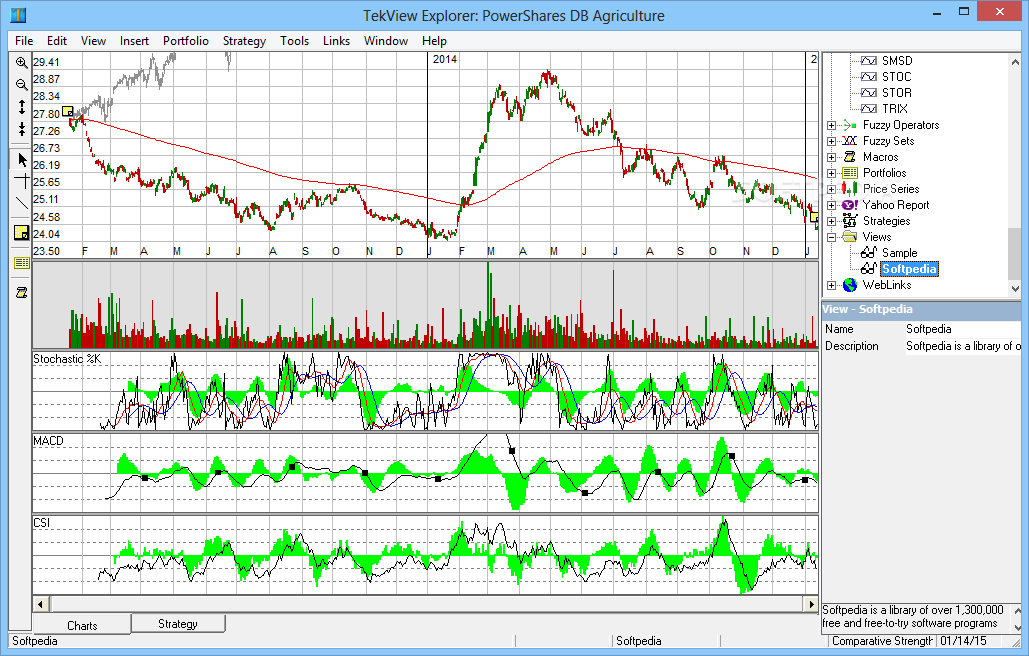
Task: Select the Yahoo Report tree item
Action: point(896,205)
